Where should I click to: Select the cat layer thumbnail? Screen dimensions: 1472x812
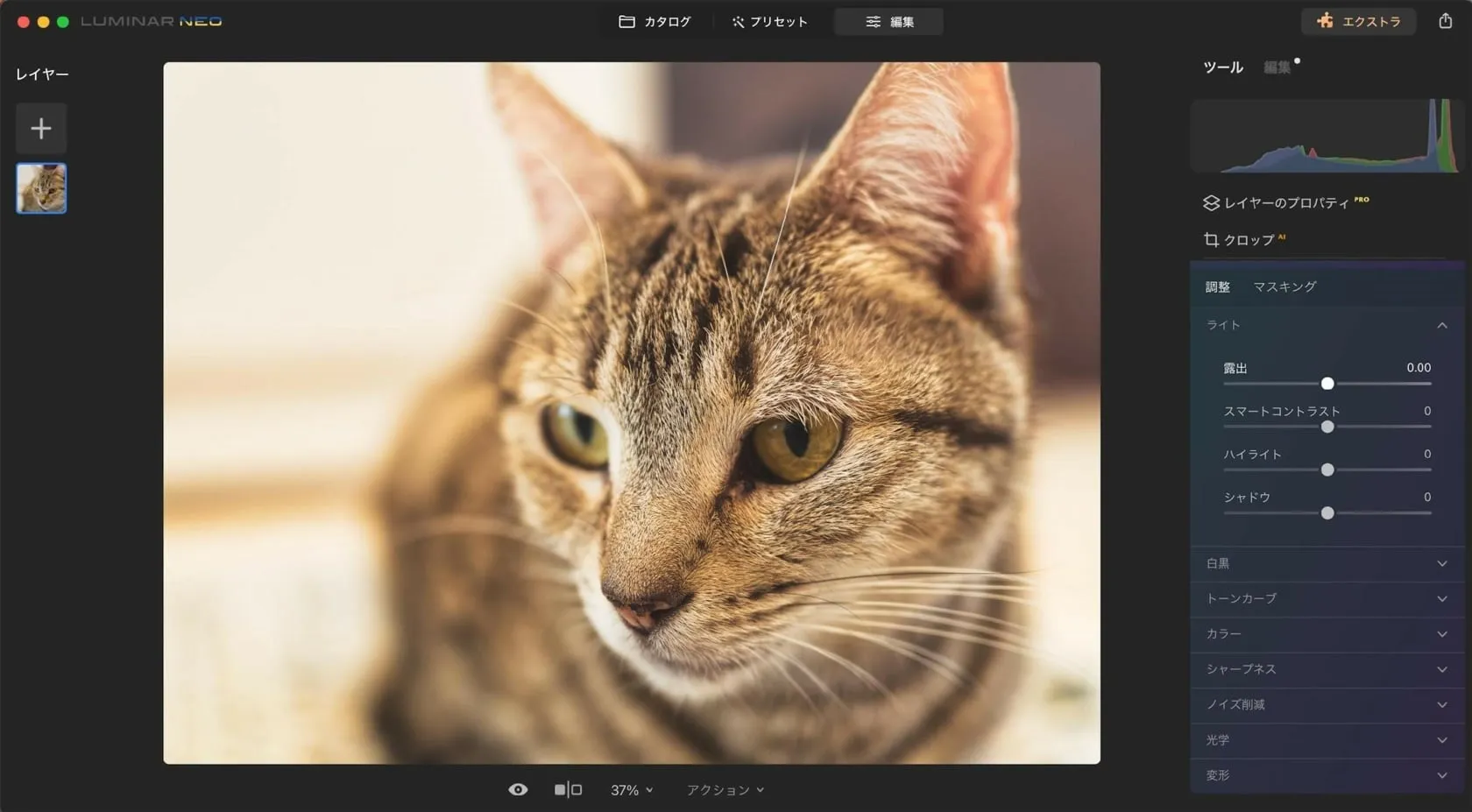tap(41, 188)
